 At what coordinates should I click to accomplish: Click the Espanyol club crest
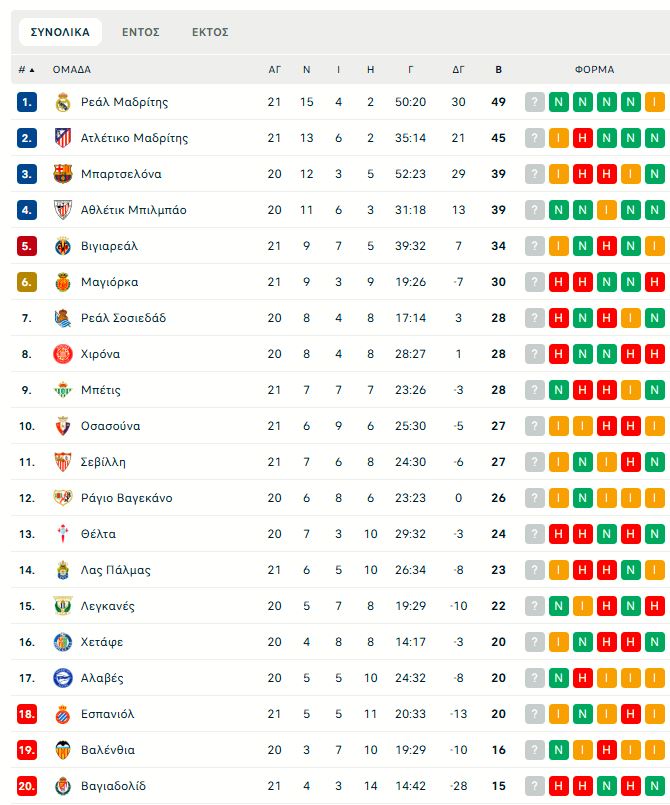pyautogui.click(x=63, y=714)
